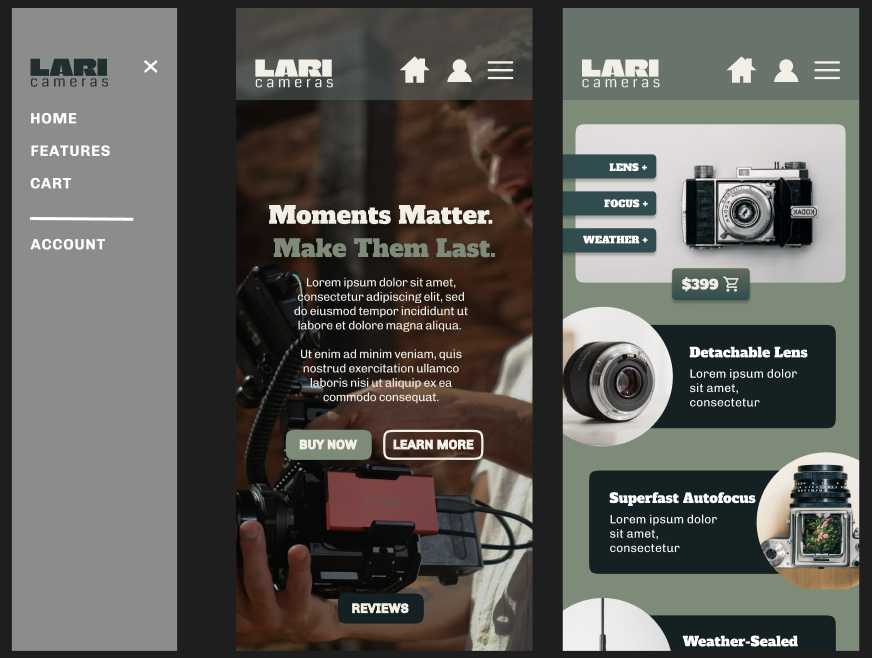Expand the LENS + feature tag
The height and width of the screenshot is (658, 872).
pyautogui.click(x=610, y=167)
